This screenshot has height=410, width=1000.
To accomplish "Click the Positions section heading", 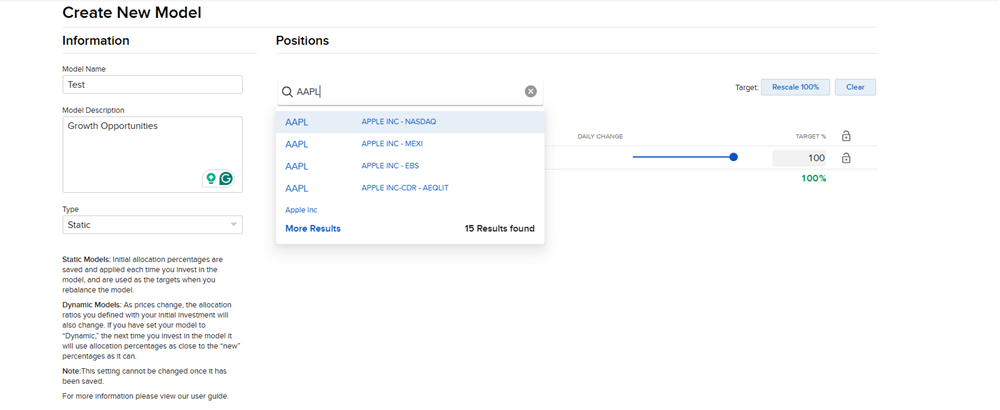I will click(x=302, y=41).
